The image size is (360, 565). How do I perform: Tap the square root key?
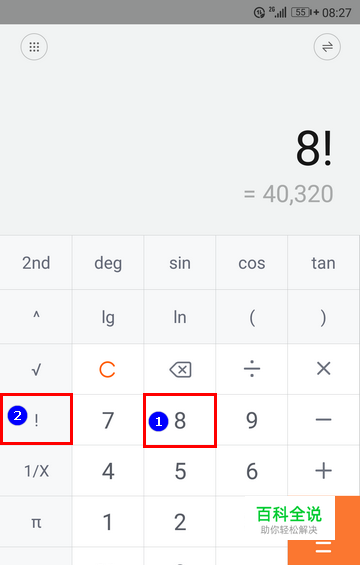pos(36,369)
